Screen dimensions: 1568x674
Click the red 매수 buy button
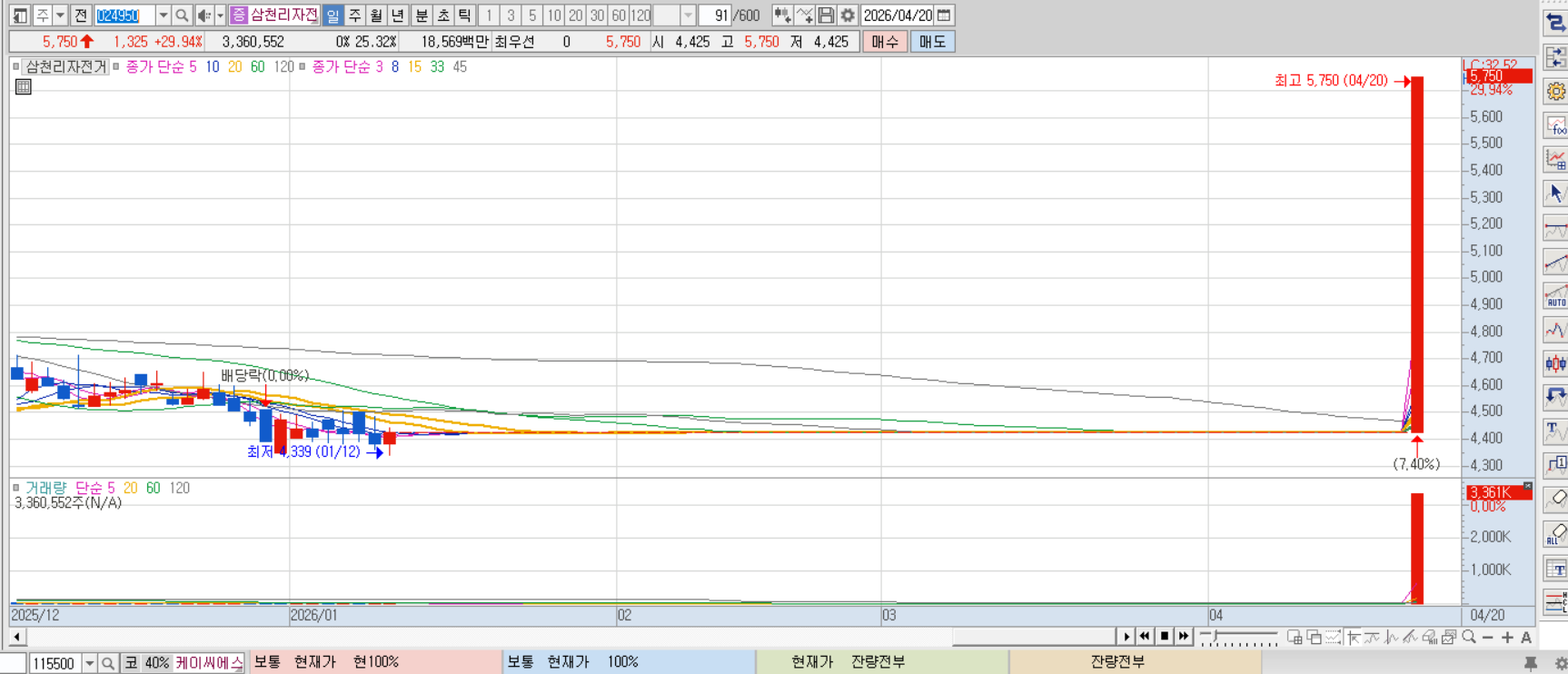tap(884, 42)
